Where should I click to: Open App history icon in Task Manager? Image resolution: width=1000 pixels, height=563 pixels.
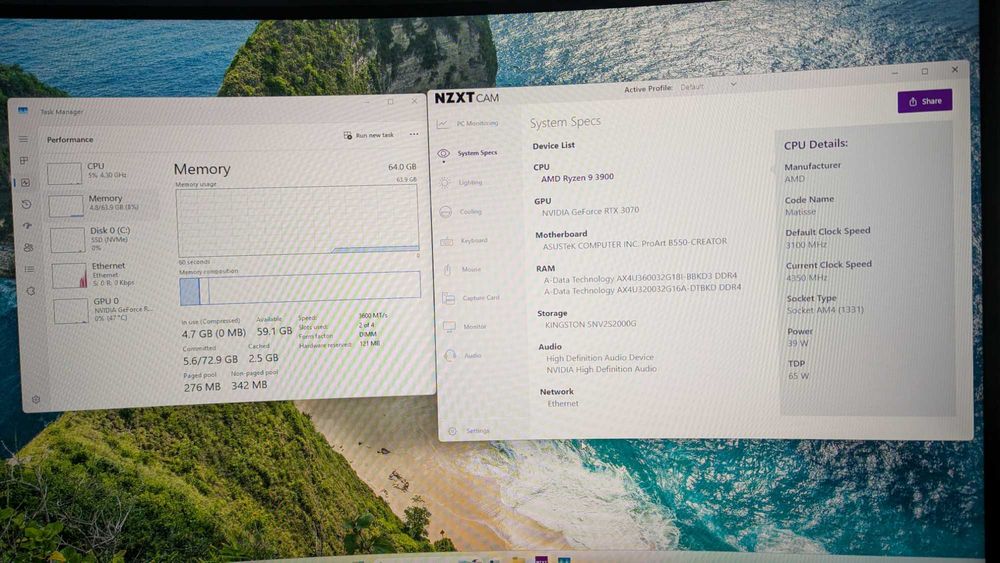point(26,204)
